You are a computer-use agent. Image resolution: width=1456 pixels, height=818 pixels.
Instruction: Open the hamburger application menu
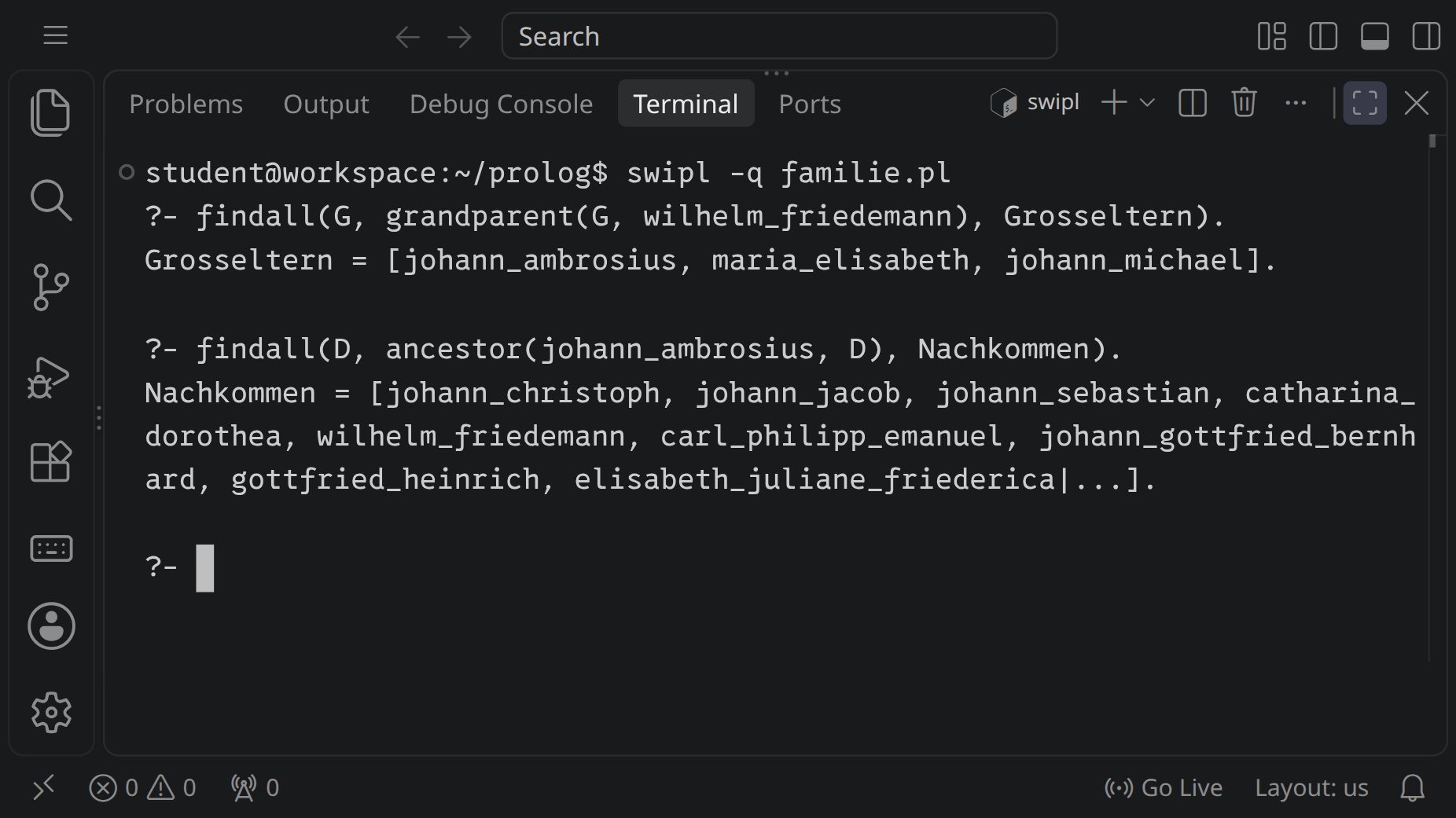[55, 36]
